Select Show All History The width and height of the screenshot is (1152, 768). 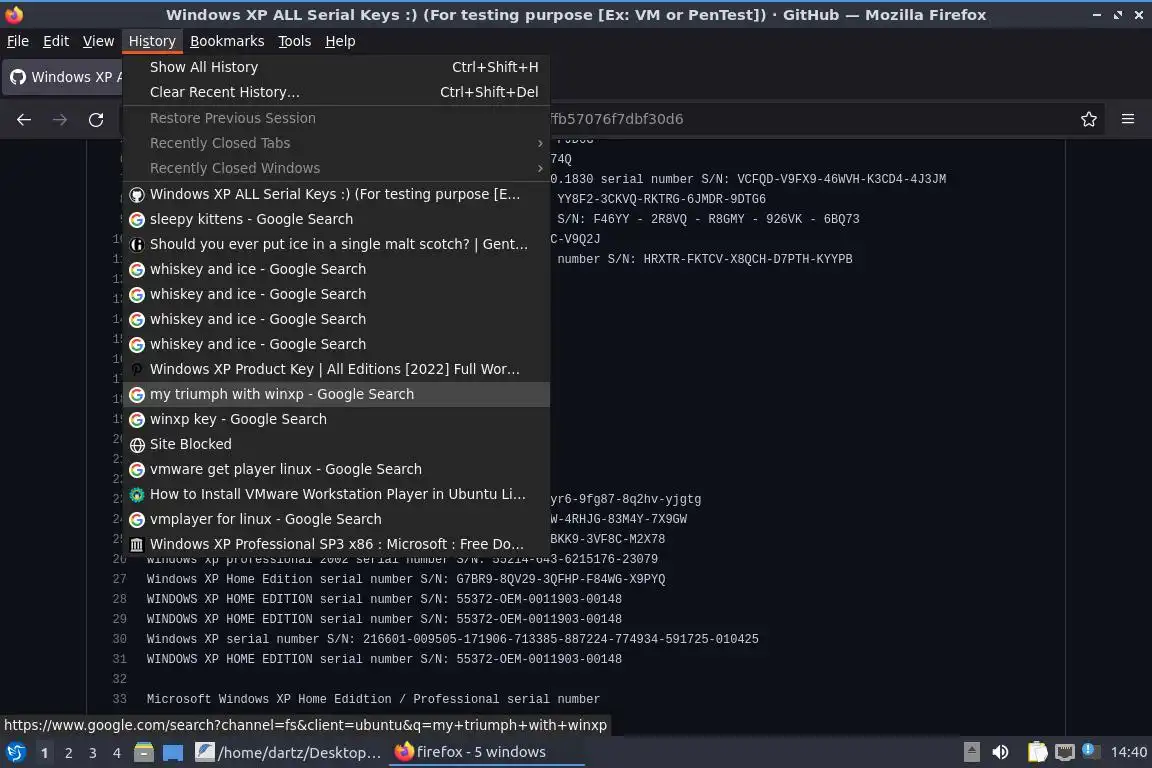[x=336, y=67]
